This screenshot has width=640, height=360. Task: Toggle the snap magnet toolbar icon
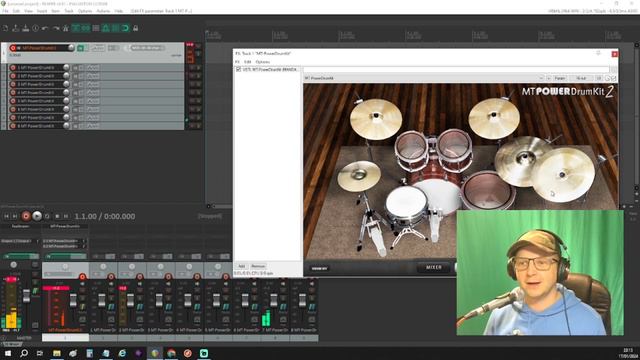(125, 28)
